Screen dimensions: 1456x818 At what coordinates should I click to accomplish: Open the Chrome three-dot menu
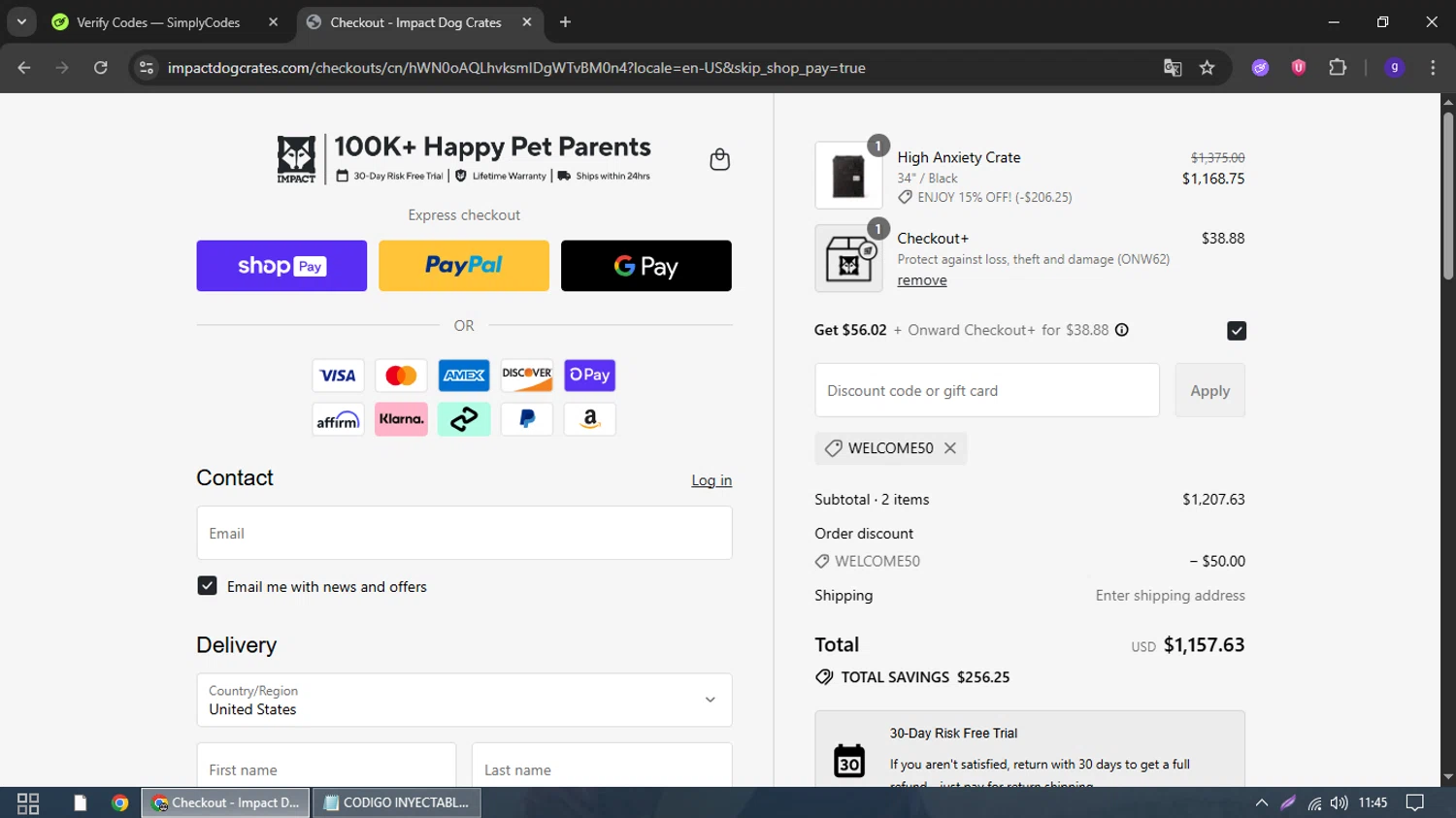click(1433, 68)
